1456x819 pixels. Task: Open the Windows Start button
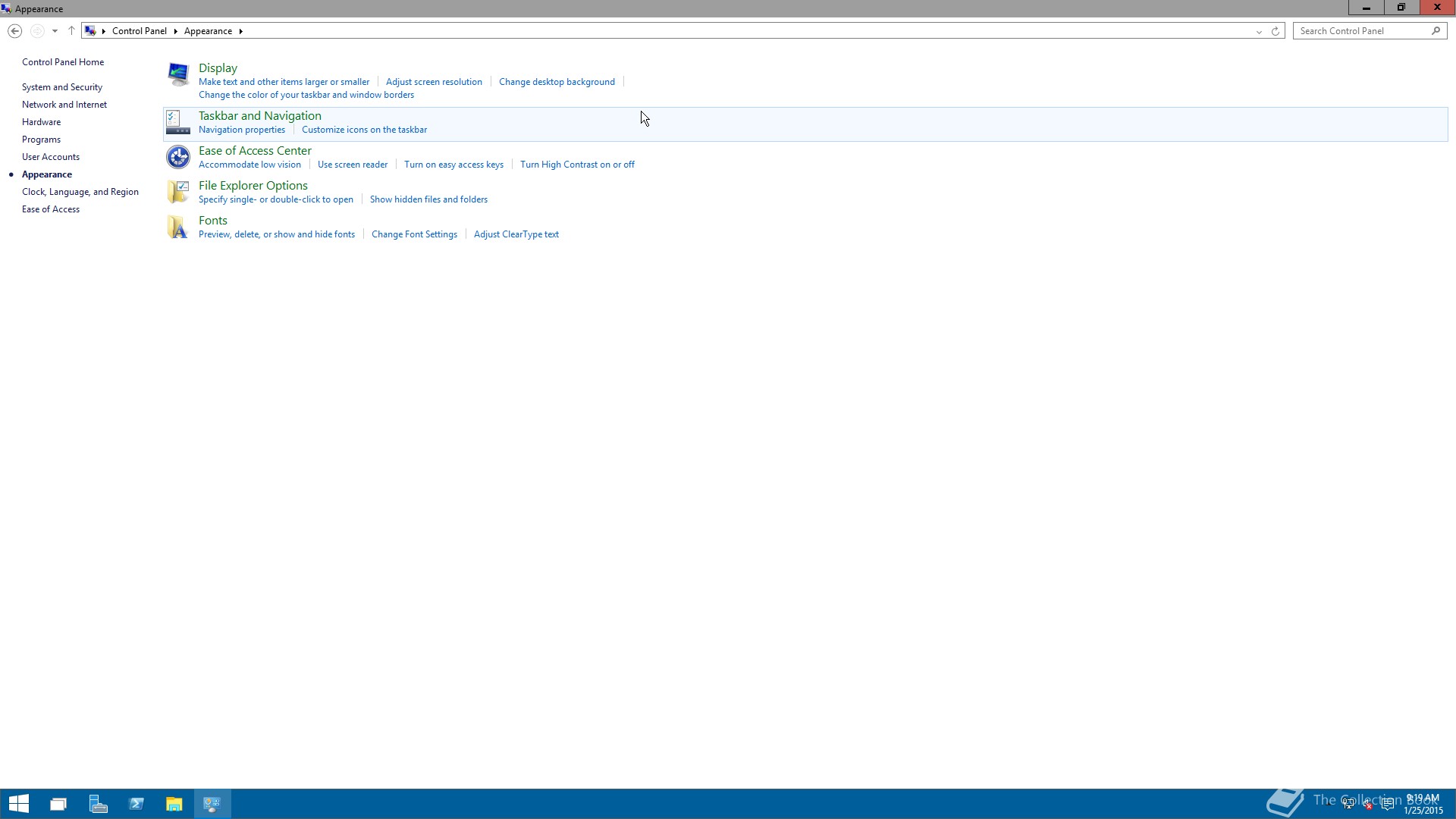[x=19, y=804]
